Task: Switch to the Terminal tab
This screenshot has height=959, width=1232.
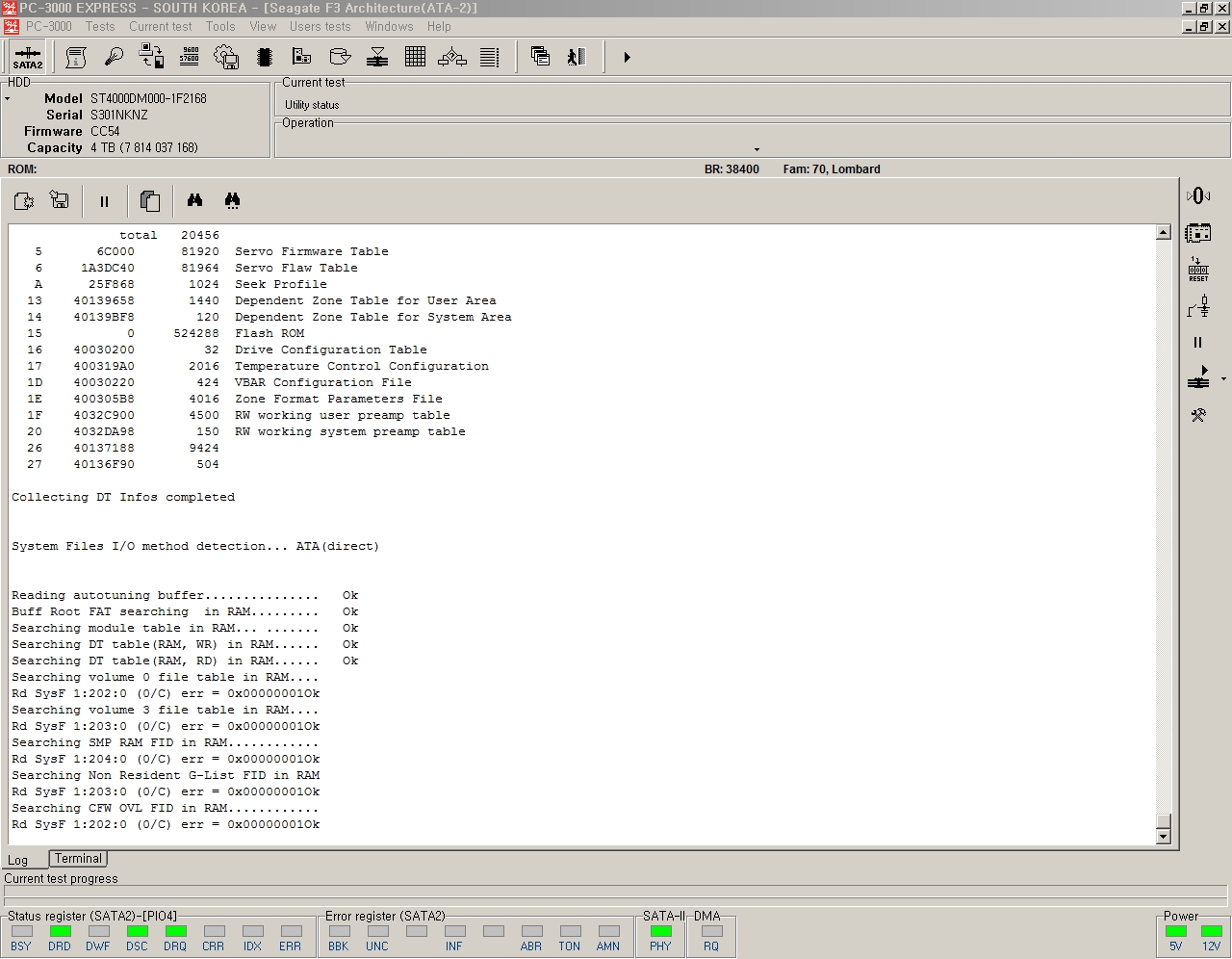Action: 78,858
